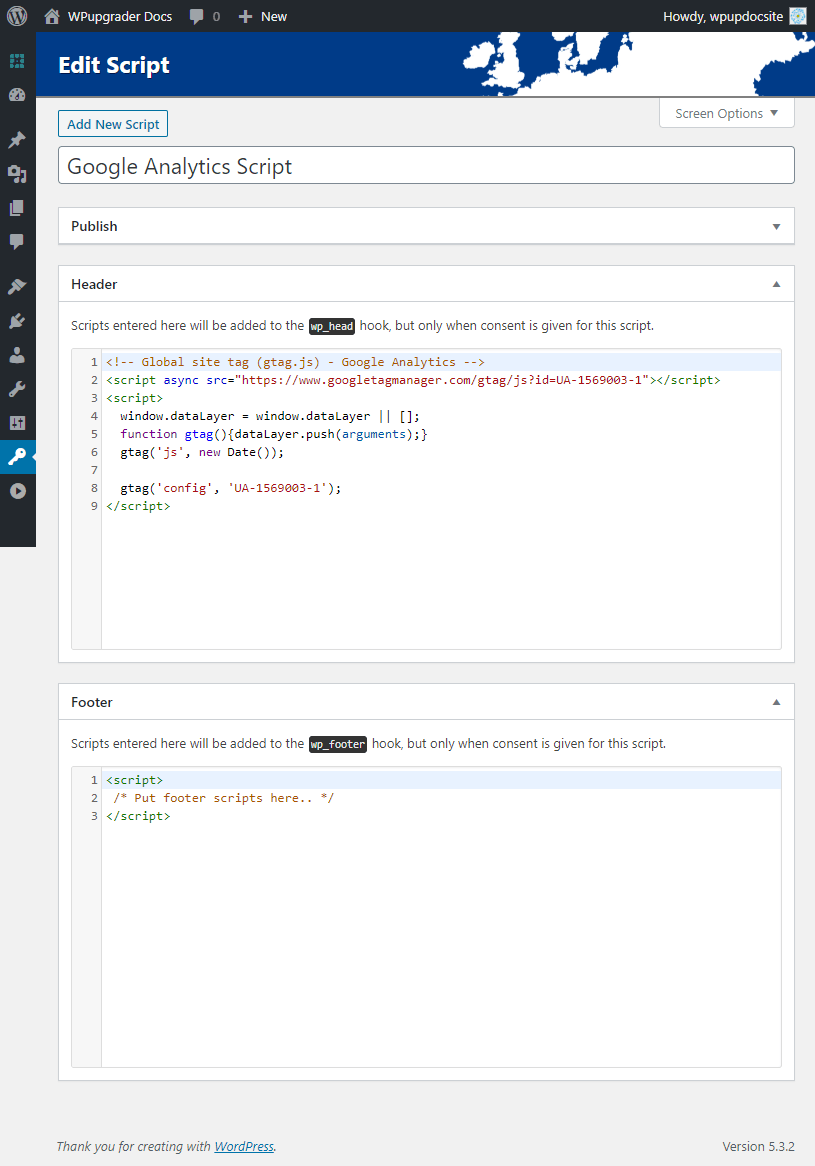
Task: Click the user avatar in admin bar
Action: tap(797, 16)
